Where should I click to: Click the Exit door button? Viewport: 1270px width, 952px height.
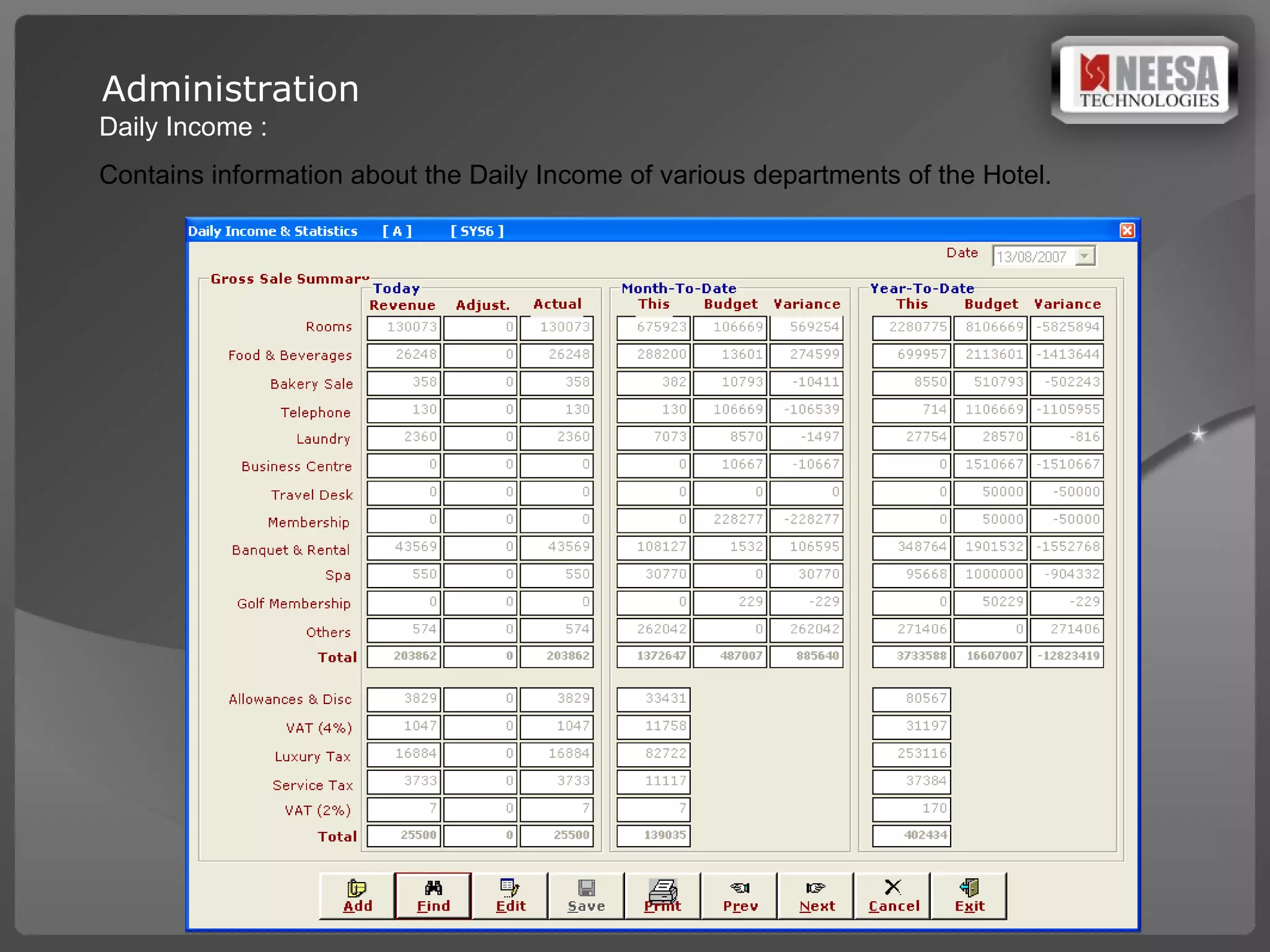pos(969,896)
